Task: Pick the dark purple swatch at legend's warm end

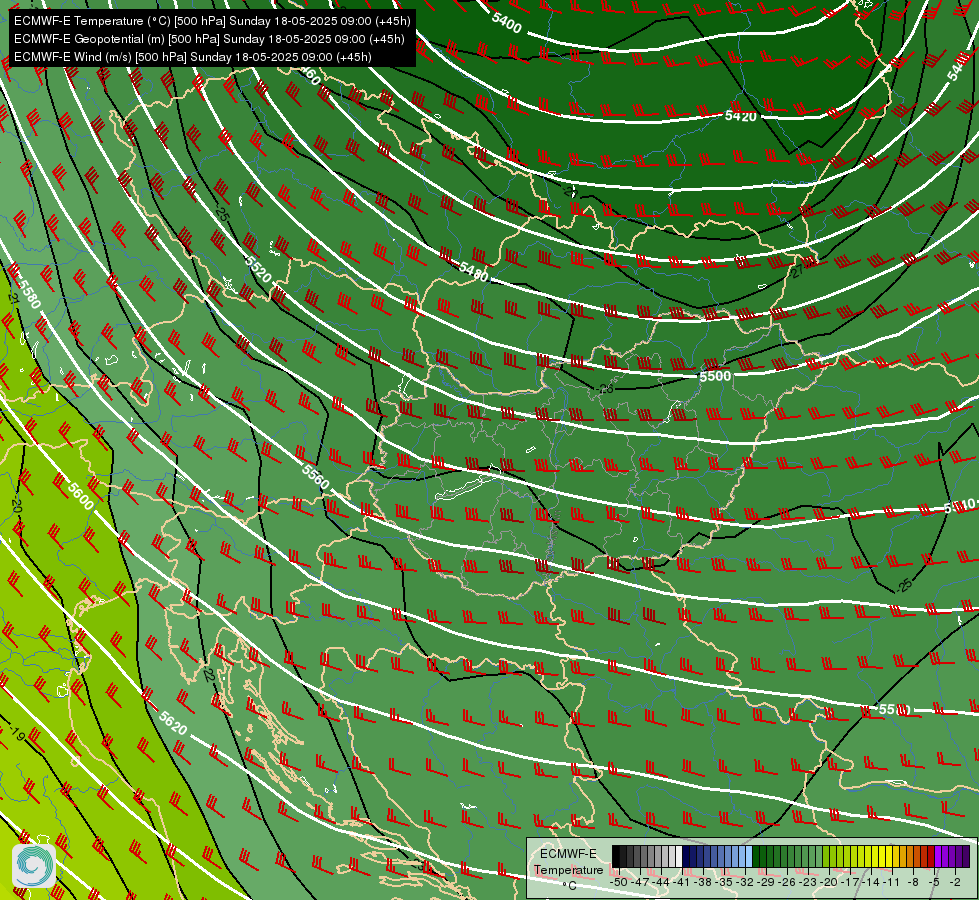Action: pos(966,856)
